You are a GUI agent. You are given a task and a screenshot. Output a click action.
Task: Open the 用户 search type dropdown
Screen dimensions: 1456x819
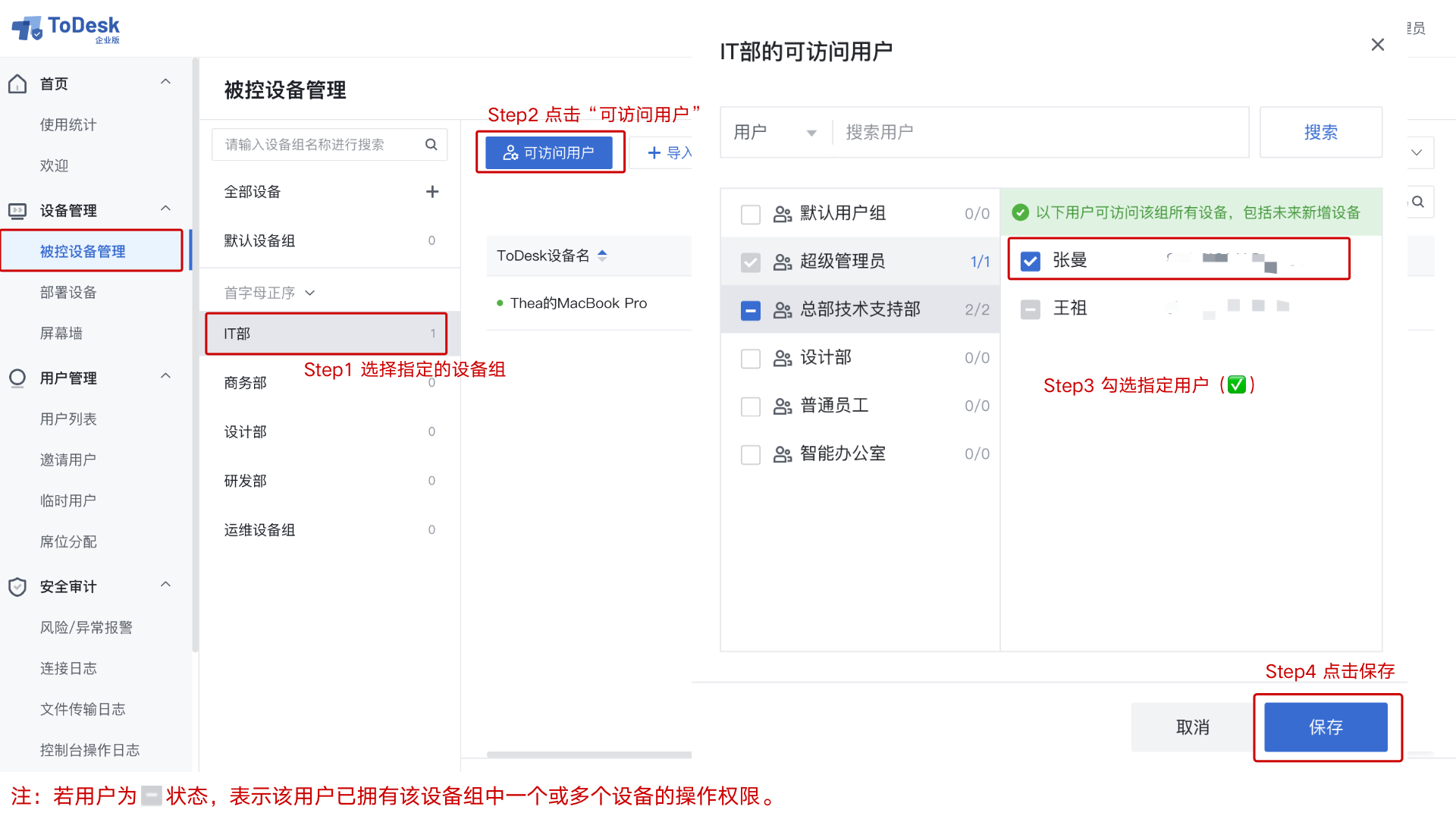tap(776, 133)
